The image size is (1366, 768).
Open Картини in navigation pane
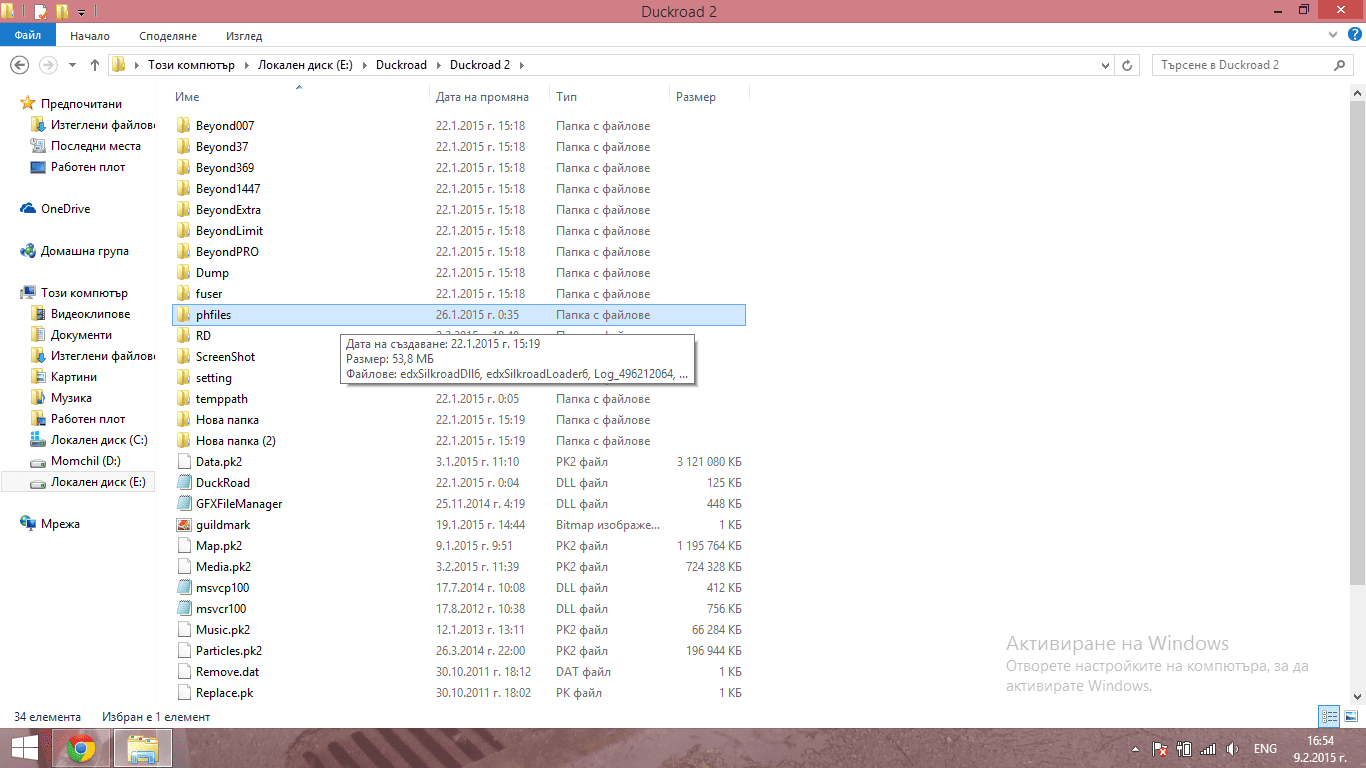coord(74,377)
